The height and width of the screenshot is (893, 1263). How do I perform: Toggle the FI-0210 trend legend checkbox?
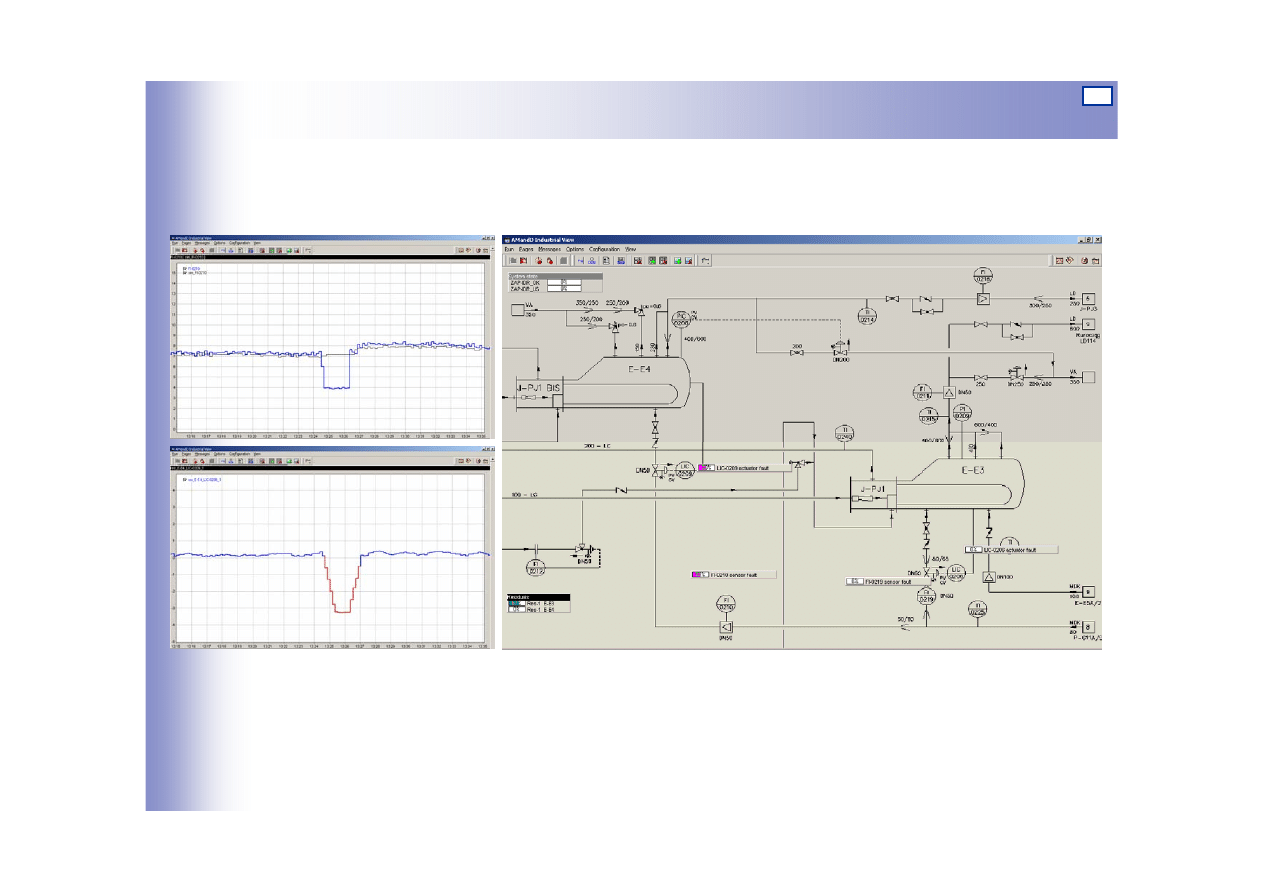coord(184,267)
